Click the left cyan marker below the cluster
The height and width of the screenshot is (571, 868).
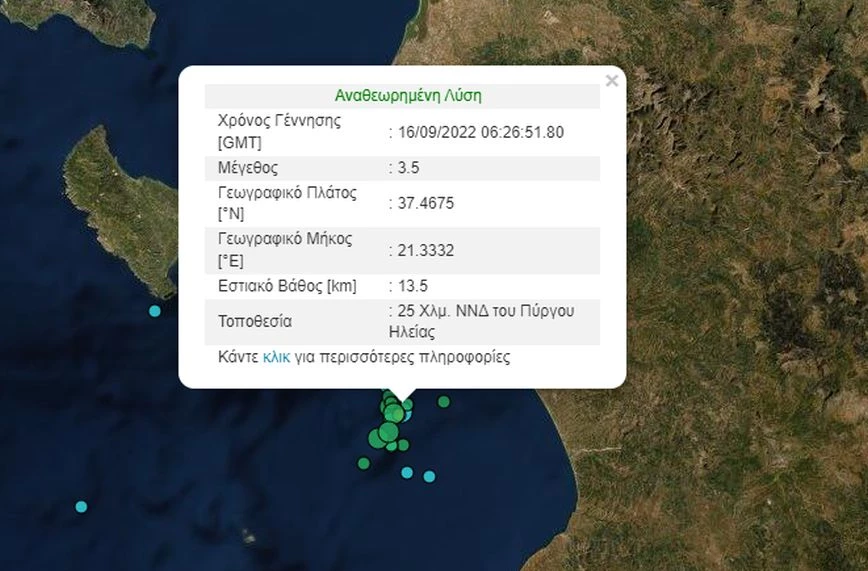(407, 472)
